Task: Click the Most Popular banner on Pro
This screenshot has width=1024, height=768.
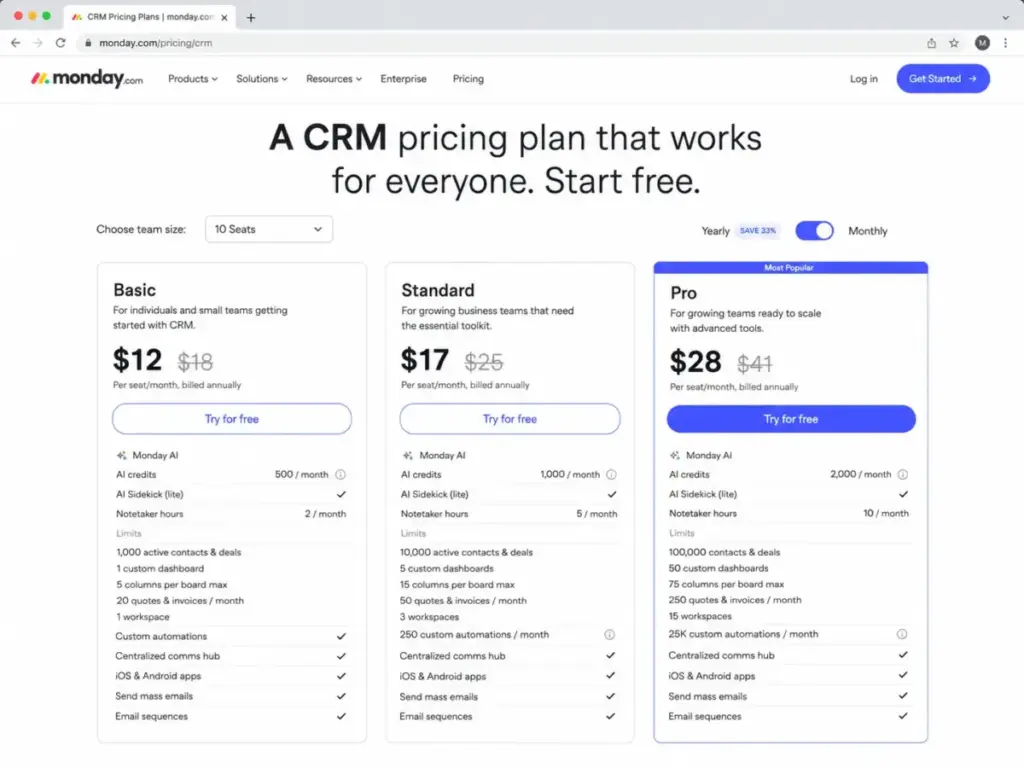Action: point(790,268)
